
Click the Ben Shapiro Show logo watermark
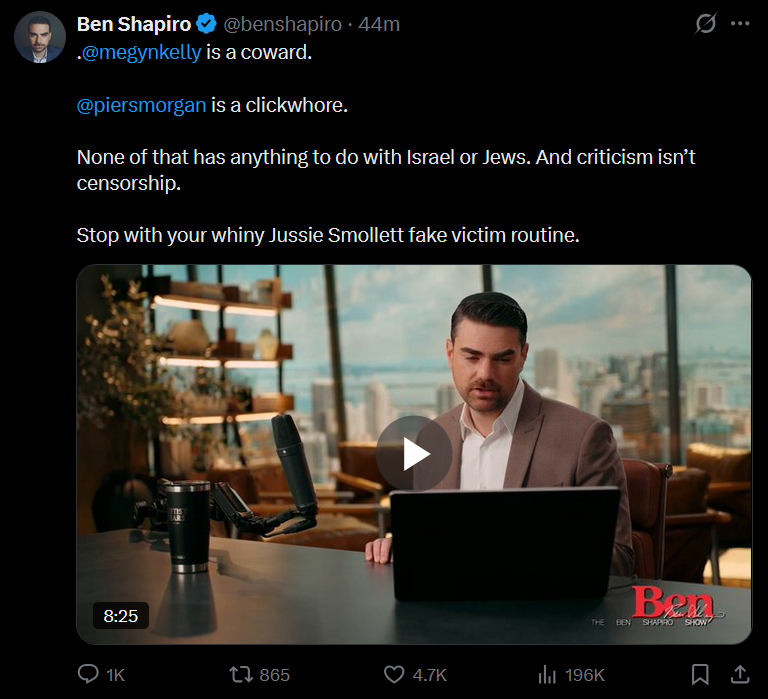click(658, 606)
